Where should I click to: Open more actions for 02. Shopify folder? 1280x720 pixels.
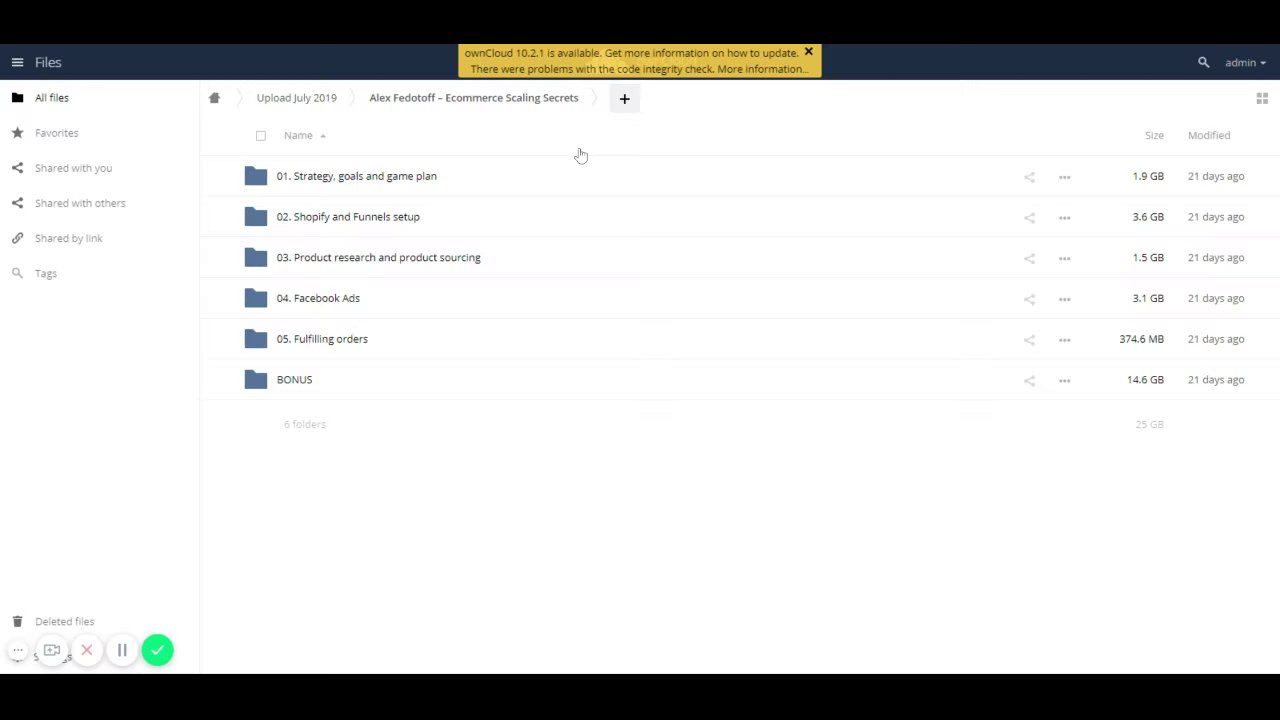coord(1064,218)
